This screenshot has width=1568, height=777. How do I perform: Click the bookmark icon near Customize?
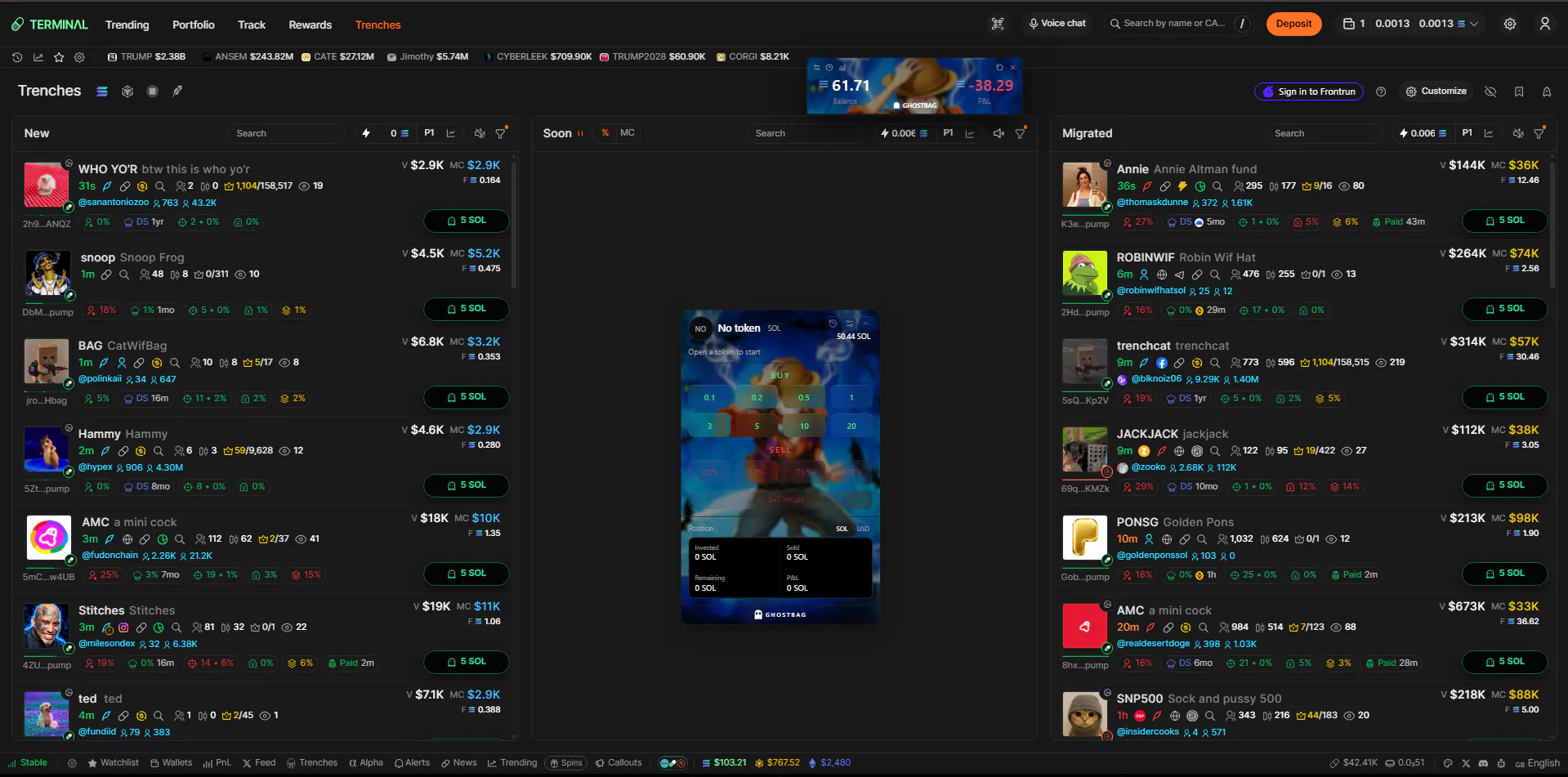(x=1519, y=92)
